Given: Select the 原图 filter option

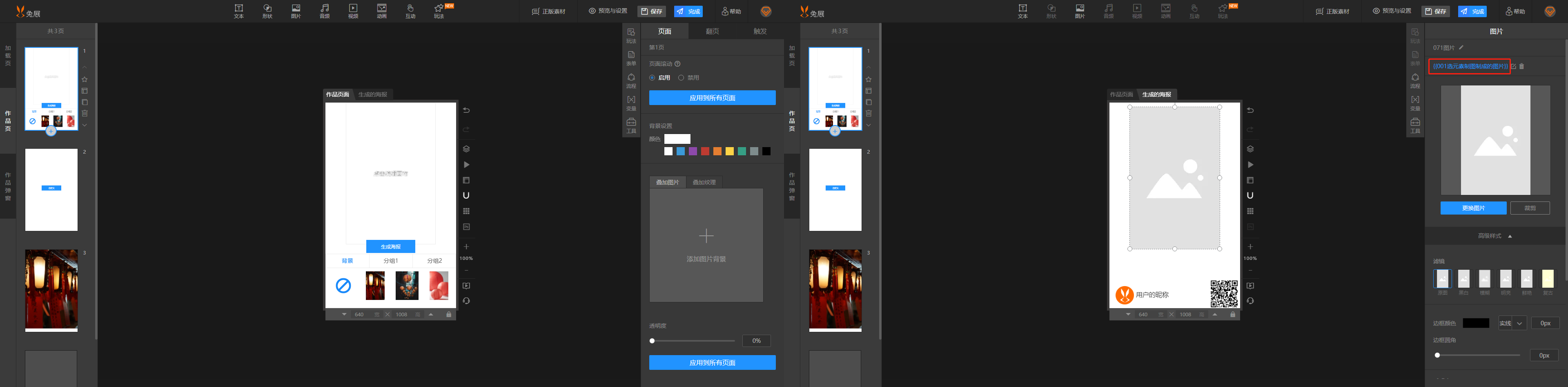Looking at the screenshot, I should pyautogui.click(x=1443, y=282).
